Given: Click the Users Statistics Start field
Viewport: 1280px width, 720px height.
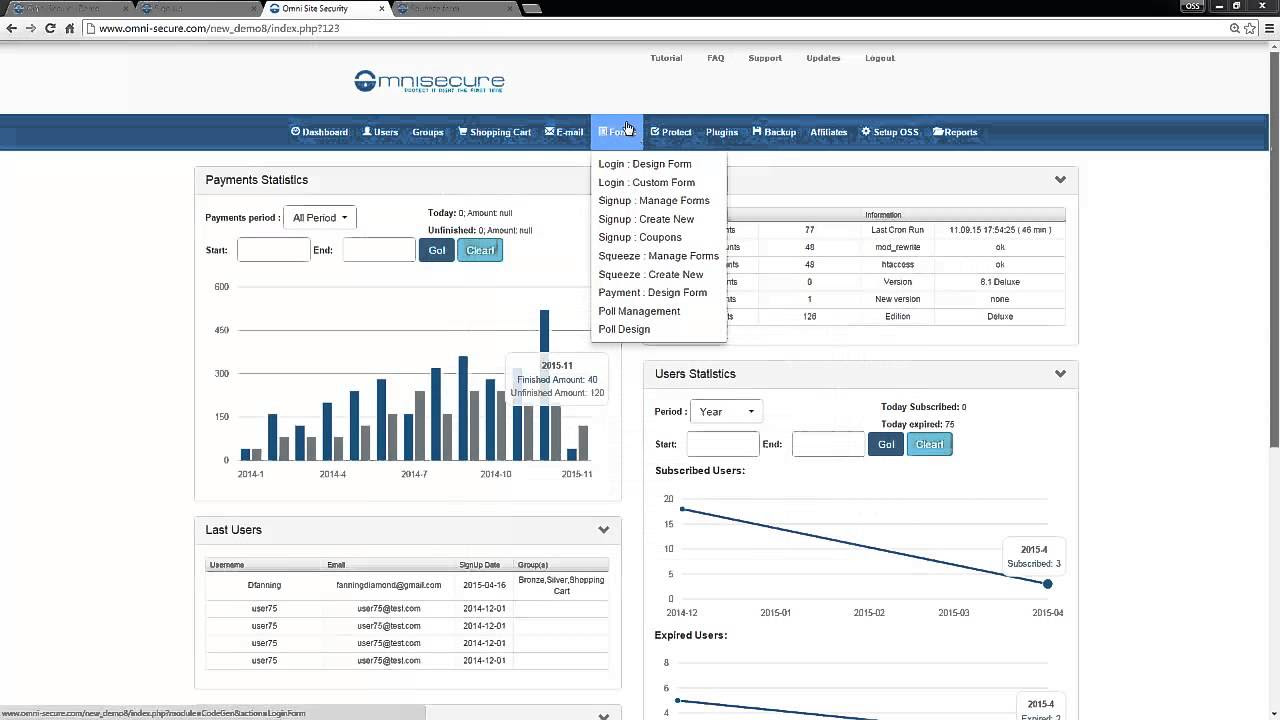Looking at the screenshot, I should click(723, 444).
